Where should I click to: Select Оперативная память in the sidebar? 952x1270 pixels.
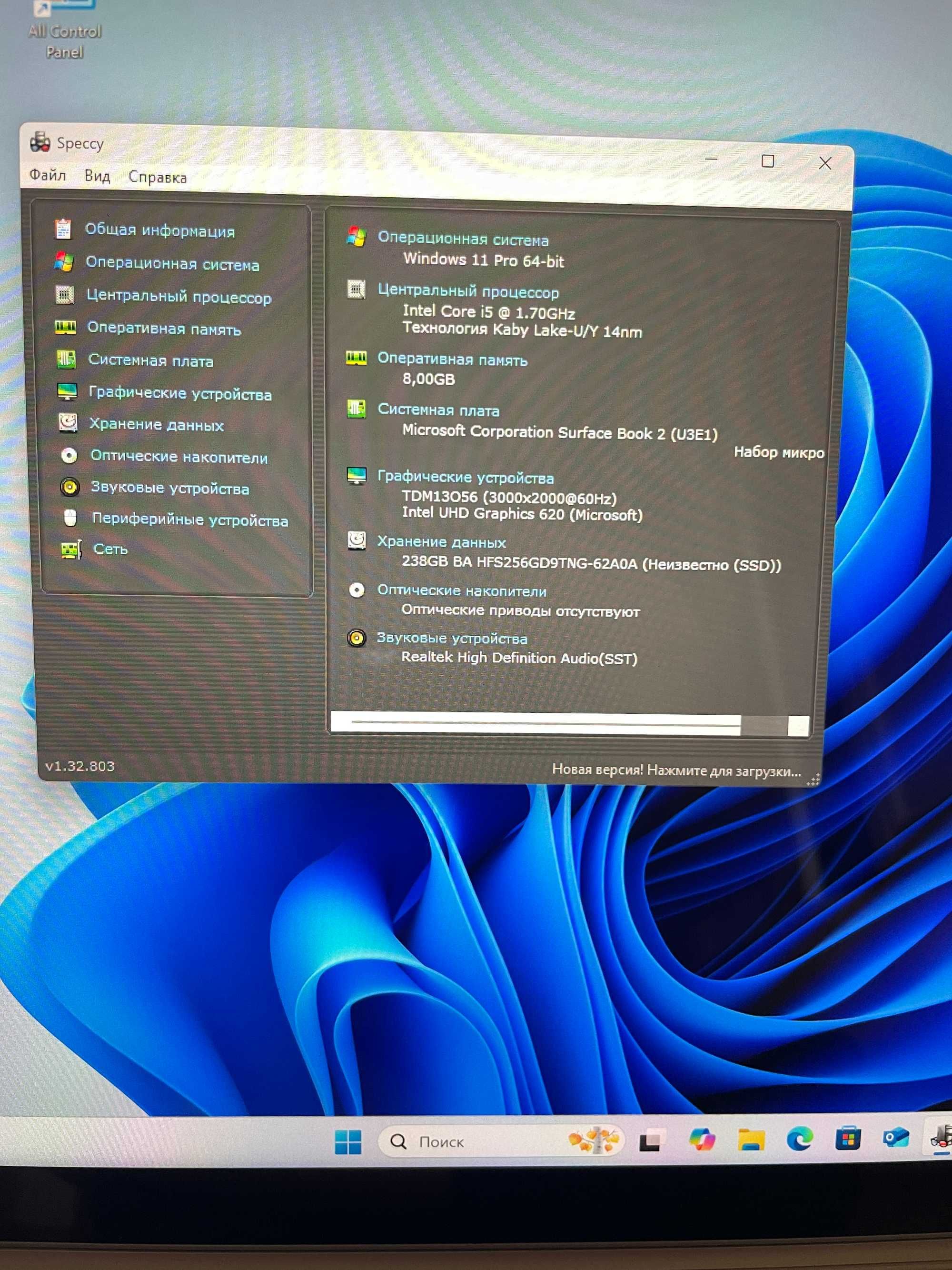pos(164,329)
